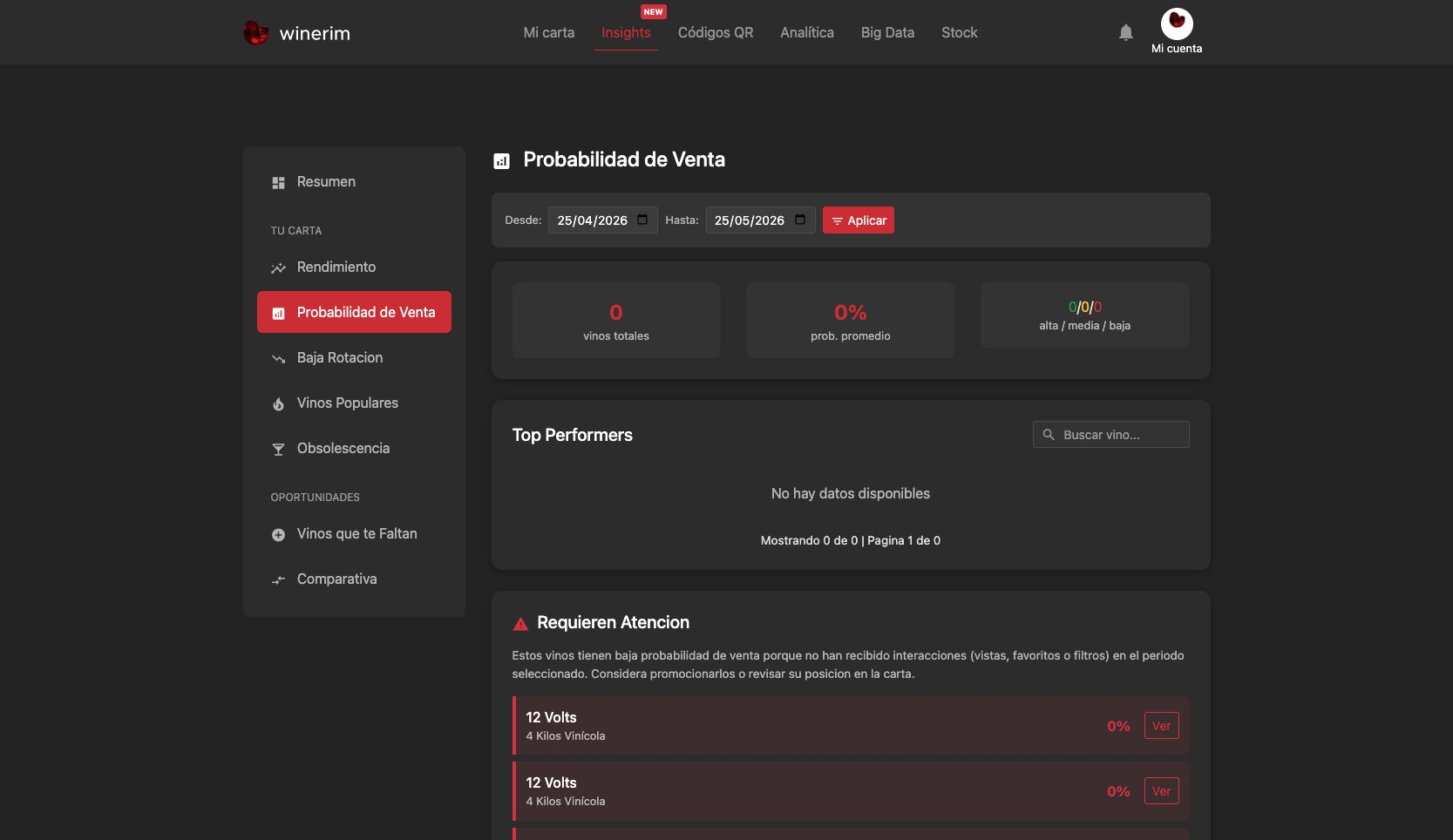Click the winerim brand name

pos(315,33)
